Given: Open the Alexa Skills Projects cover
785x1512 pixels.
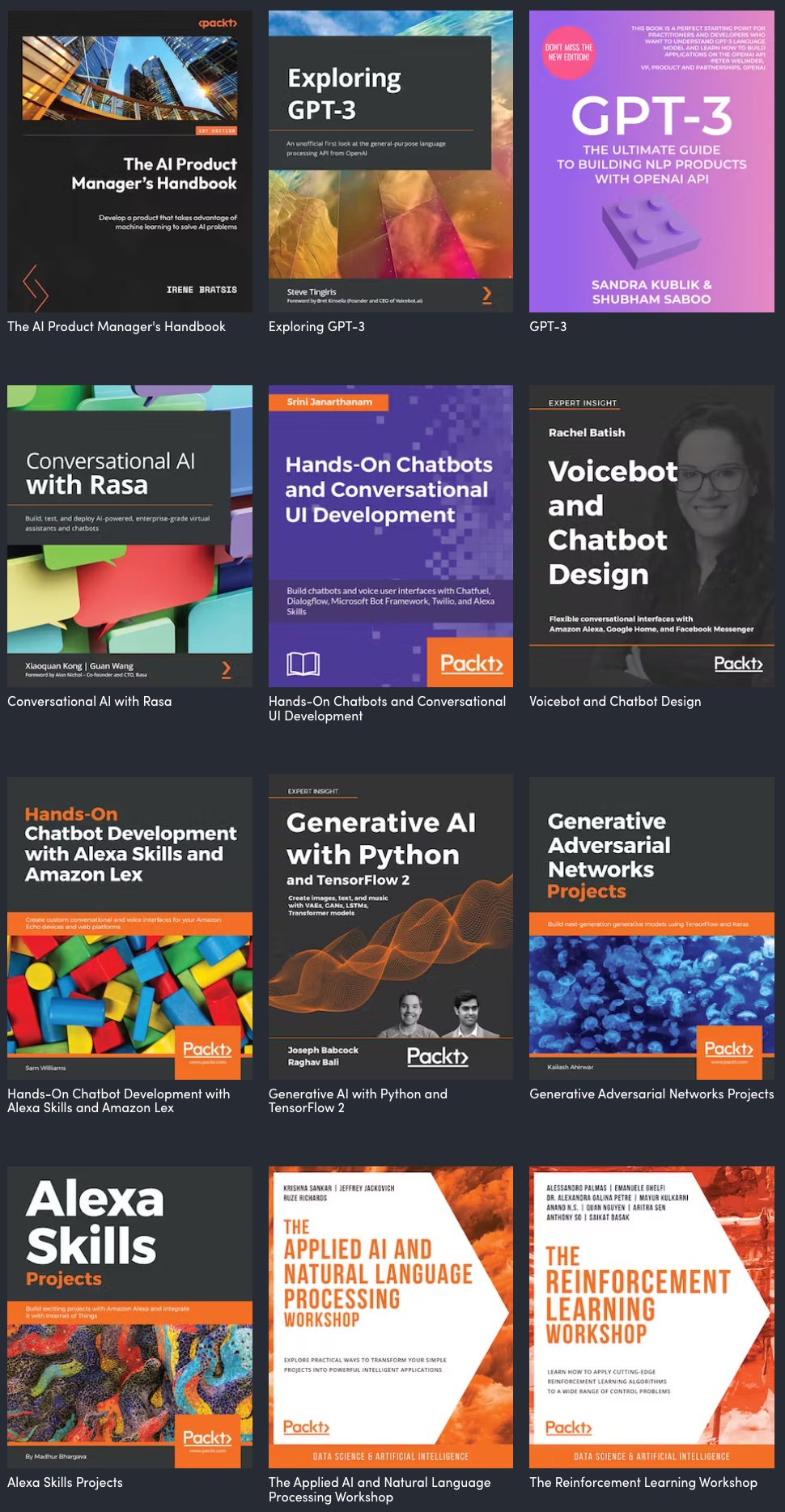Looking at the screenshot, I should click(129, 1317).
